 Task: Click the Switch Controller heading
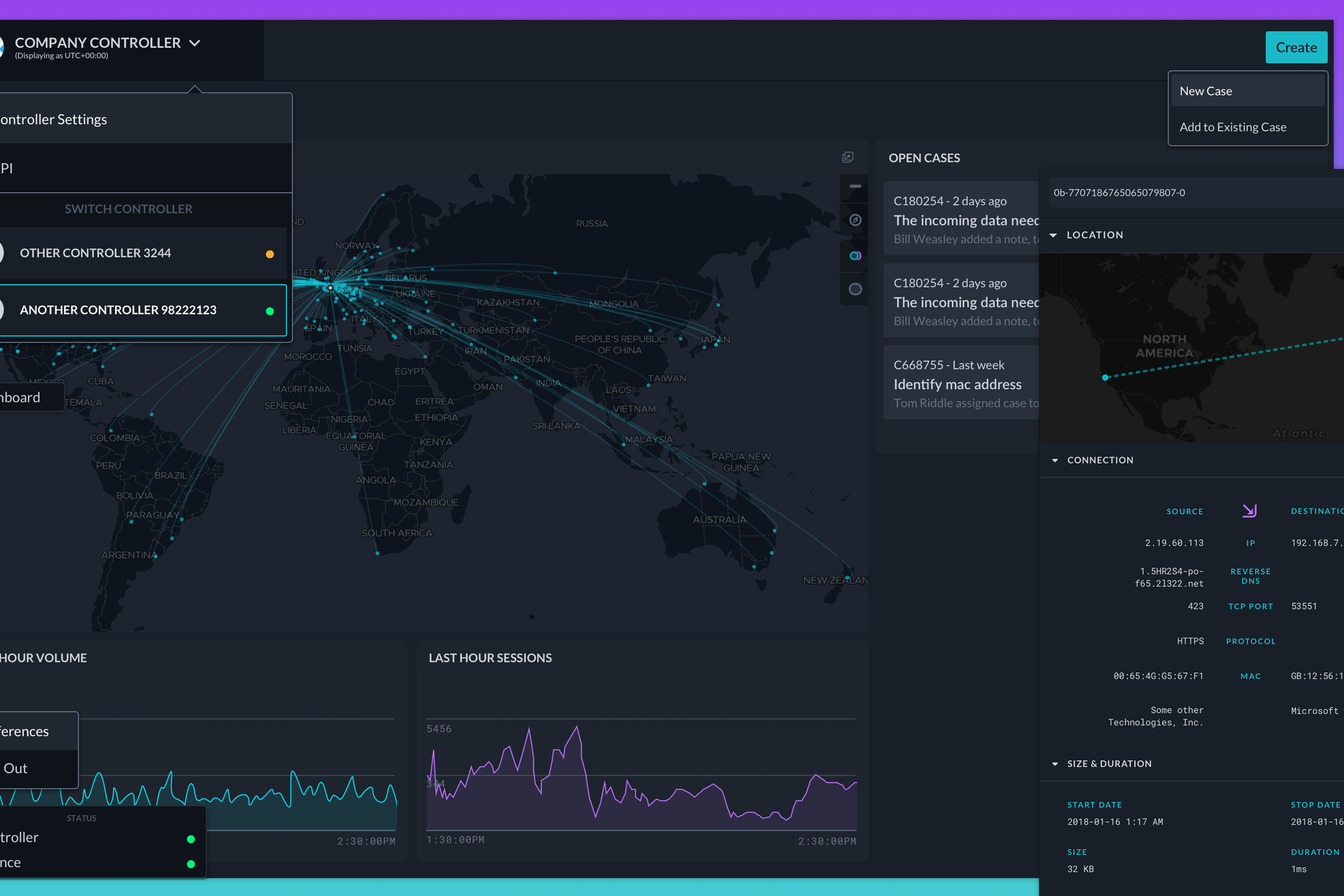tap(128, 209)
